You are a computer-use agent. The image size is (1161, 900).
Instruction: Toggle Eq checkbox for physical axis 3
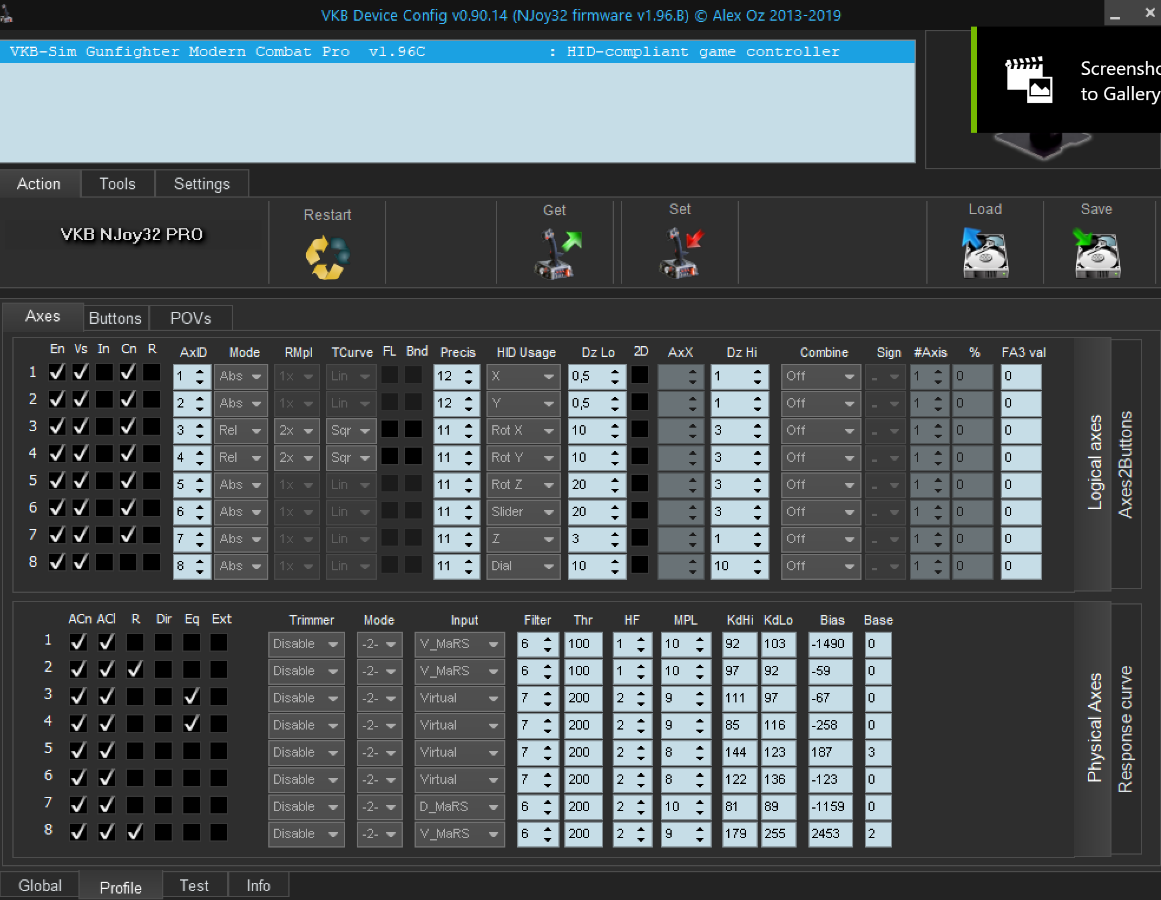192,696
